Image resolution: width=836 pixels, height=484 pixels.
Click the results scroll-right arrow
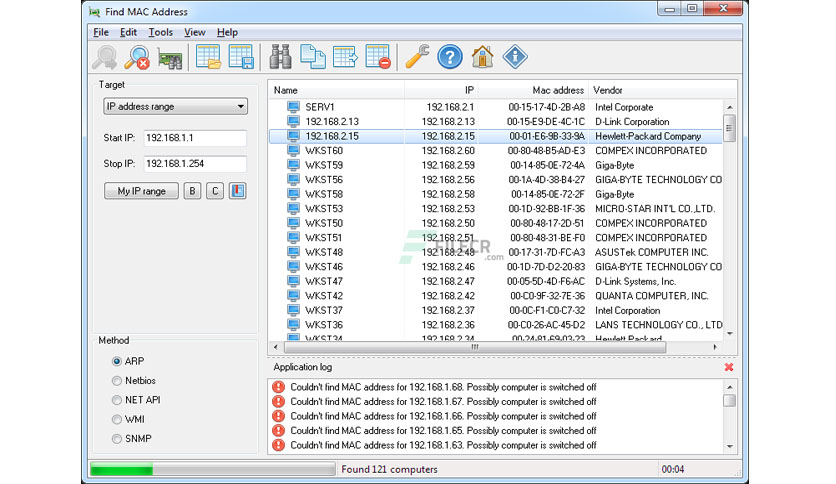coord(714,347)
